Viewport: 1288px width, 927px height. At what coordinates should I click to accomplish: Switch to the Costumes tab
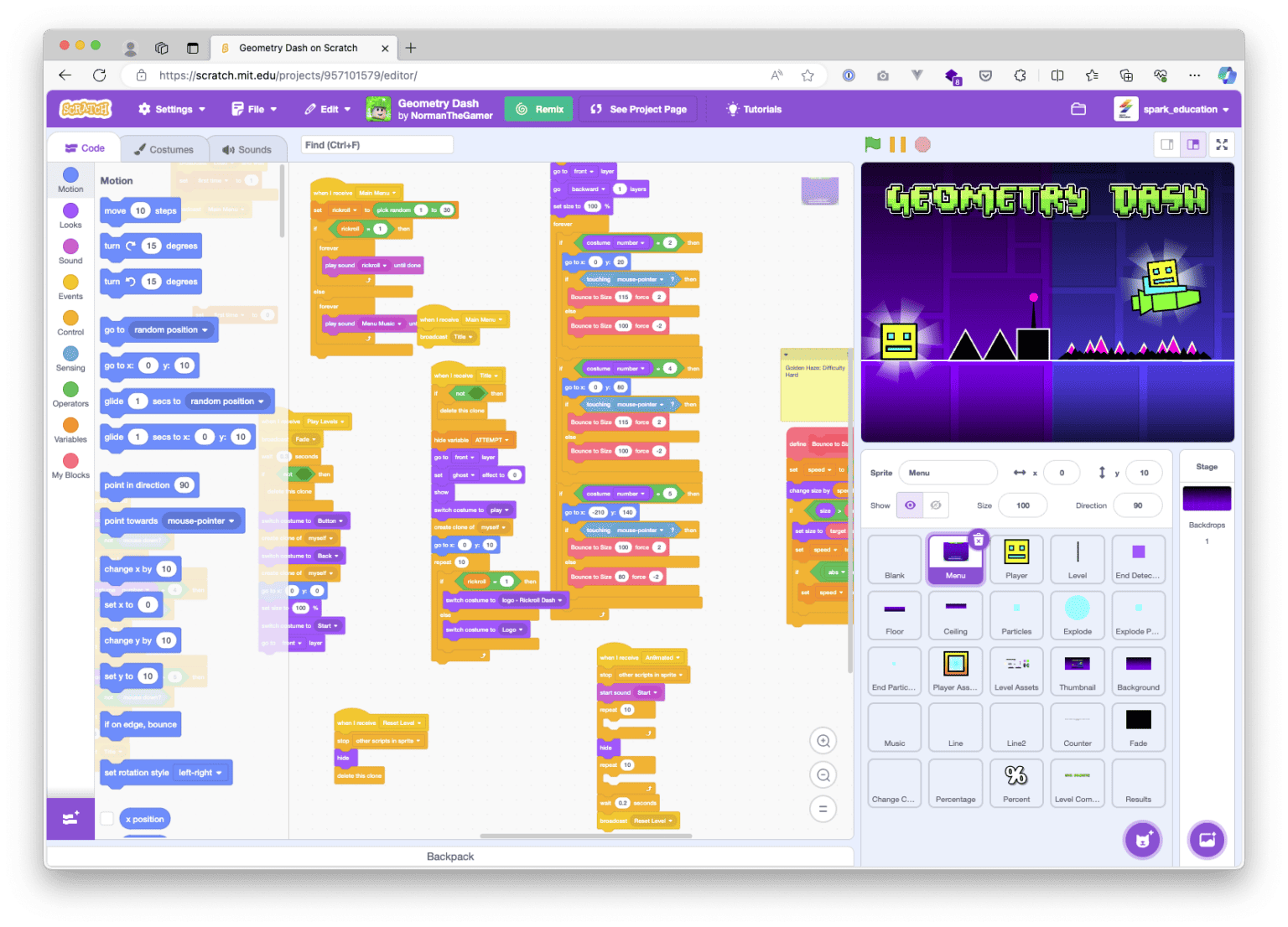[164, 149]
